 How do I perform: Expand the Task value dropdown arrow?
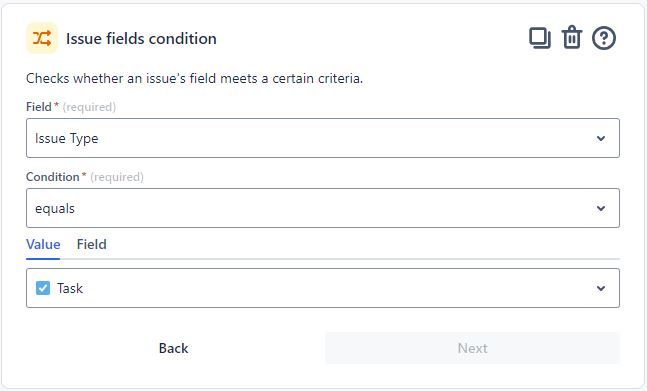tap(601, 288)
